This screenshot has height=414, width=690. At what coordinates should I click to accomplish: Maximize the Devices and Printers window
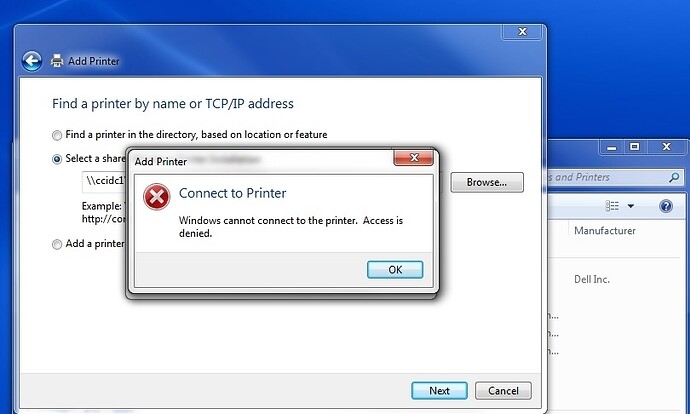pyautogui.click(x=634, y=147)
